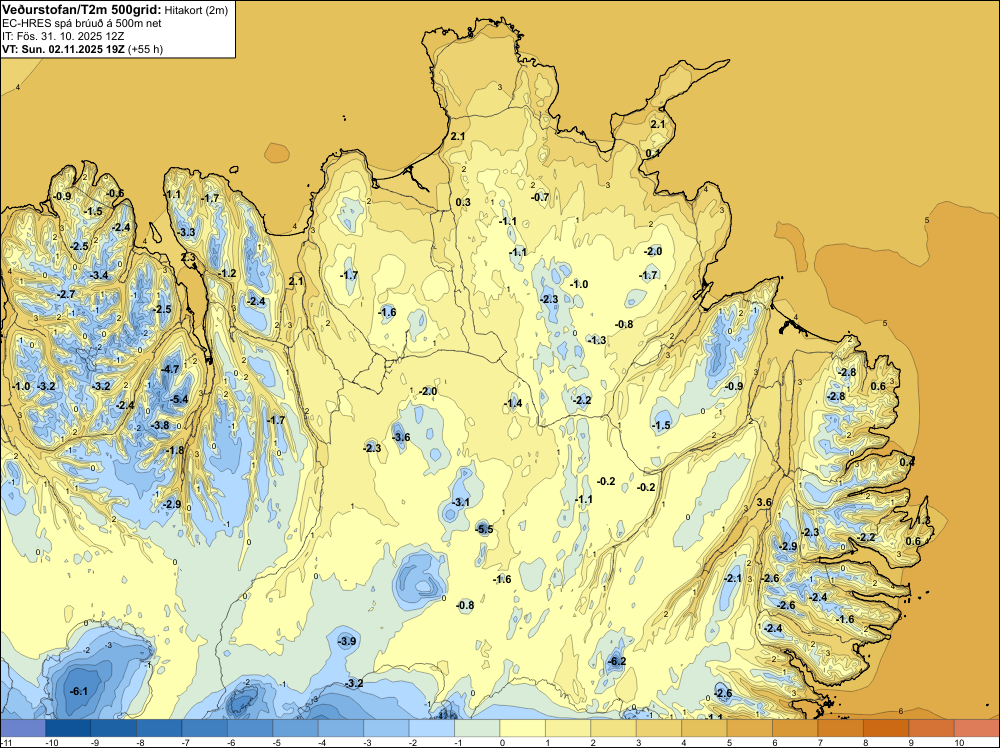The image size is (1000, 748).
Task: Click the valid time line 'VT: Sun. 02.11.2025 19Z'
Action: [x=63, y=49]
